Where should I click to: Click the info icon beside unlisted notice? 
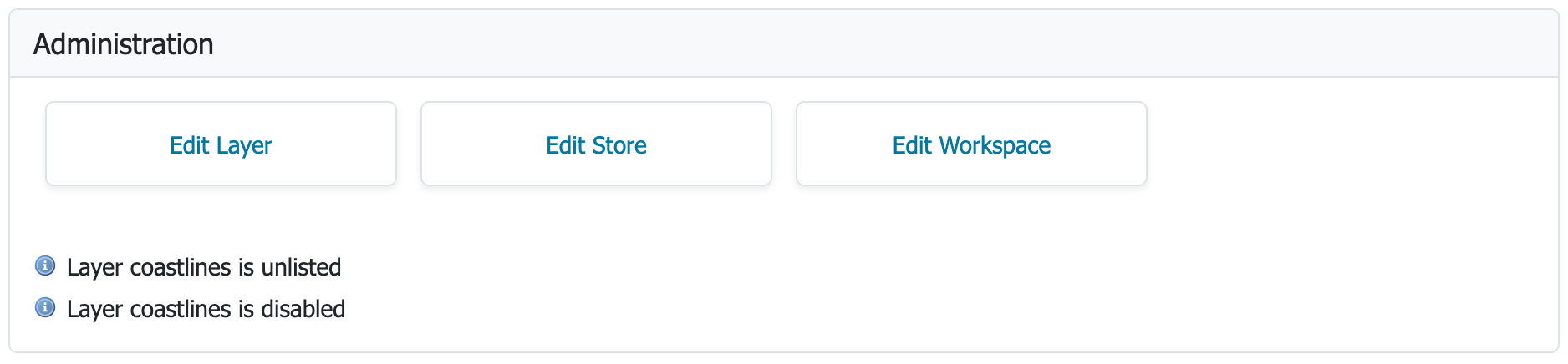[x=45, y=266]
